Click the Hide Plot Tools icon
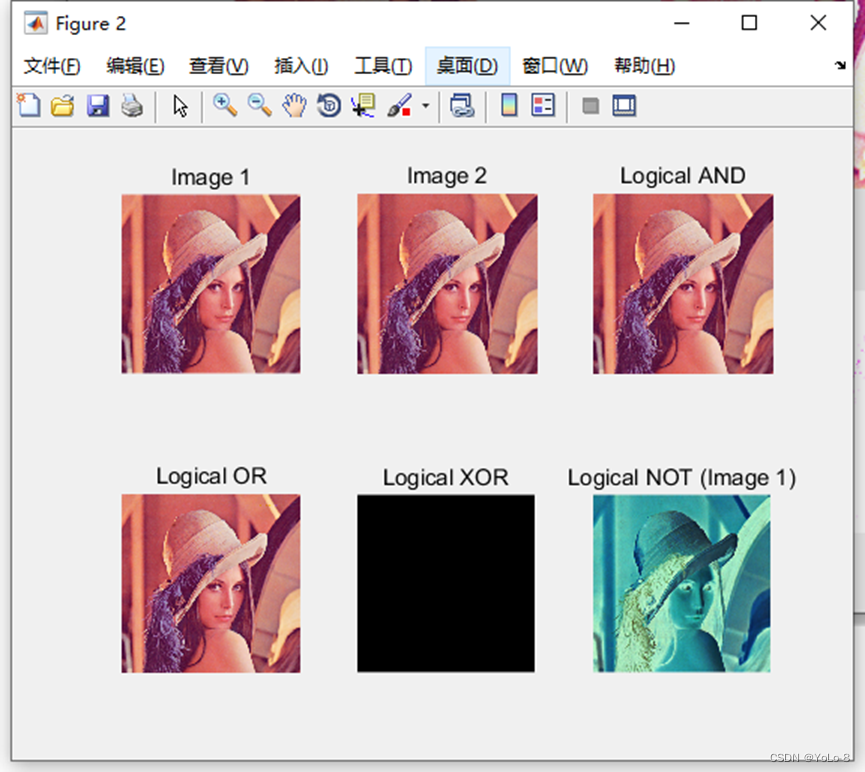The width and height of the screenshot is (865, 772). click(590, 105)
